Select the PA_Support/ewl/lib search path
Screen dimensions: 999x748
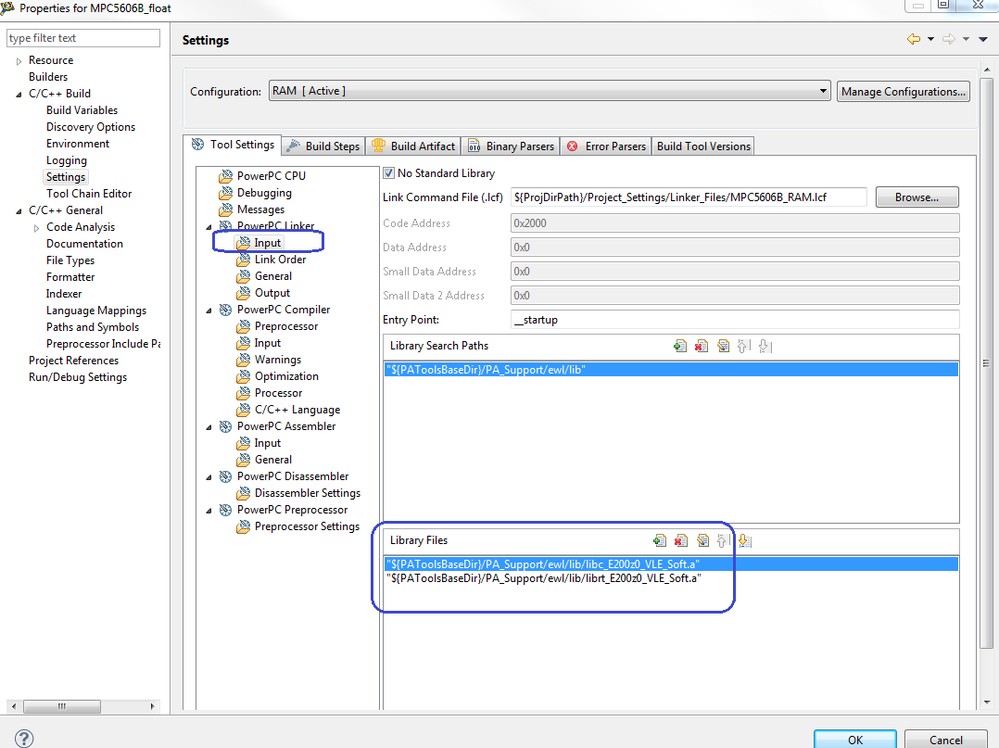(x=671, y=370)
